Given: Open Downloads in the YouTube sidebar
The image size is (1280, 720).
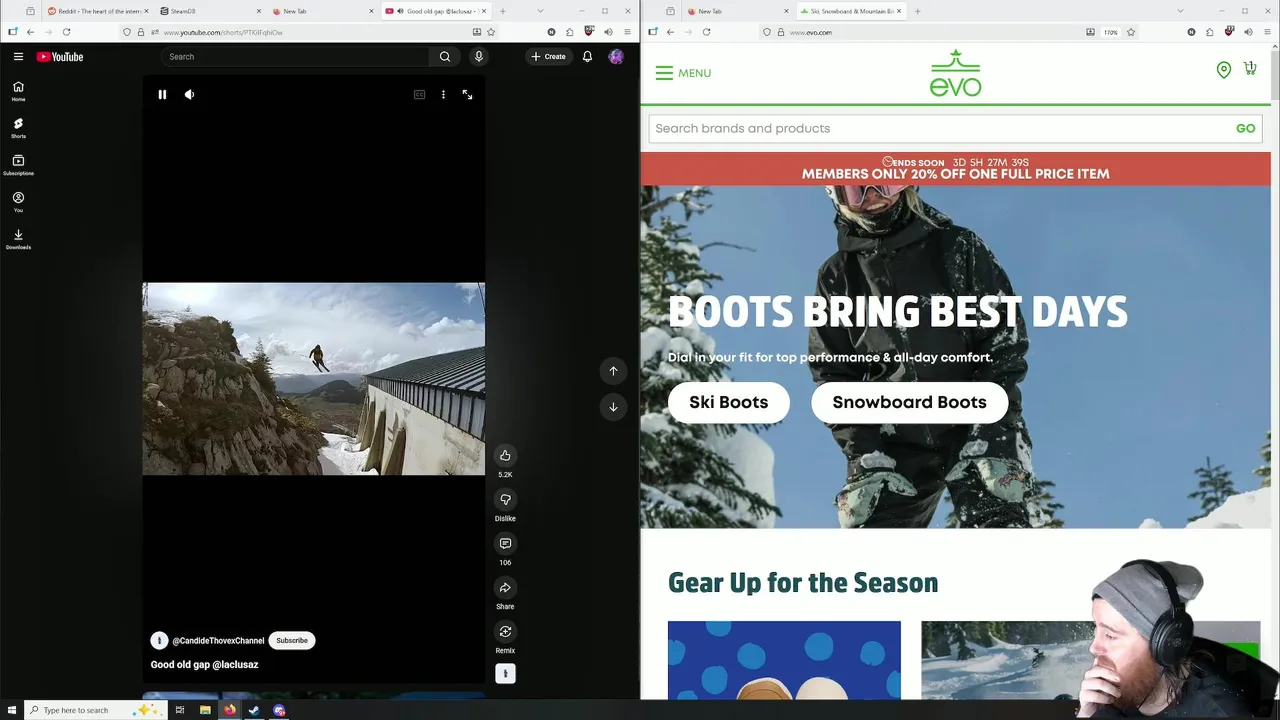Looking at the screenshot, I should [18, 239].
